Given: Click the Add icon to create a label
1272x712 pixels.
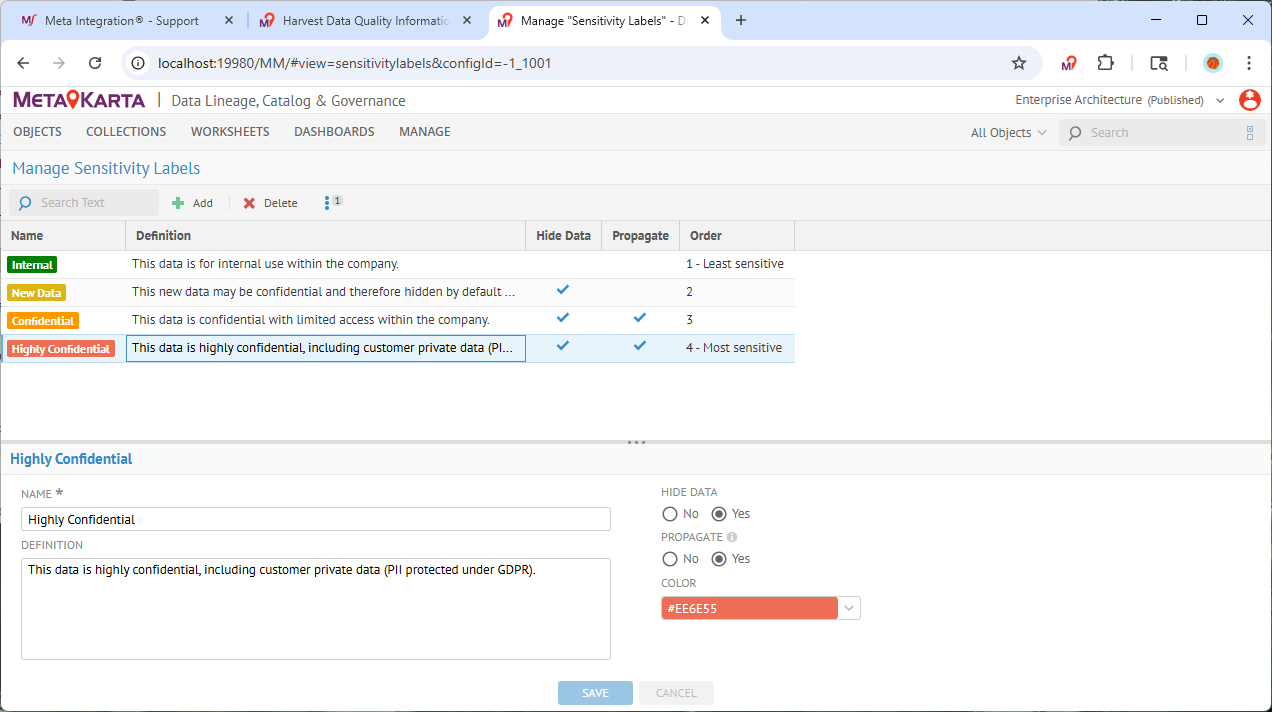Looking at the screenshot, I should tap(179, 202).
